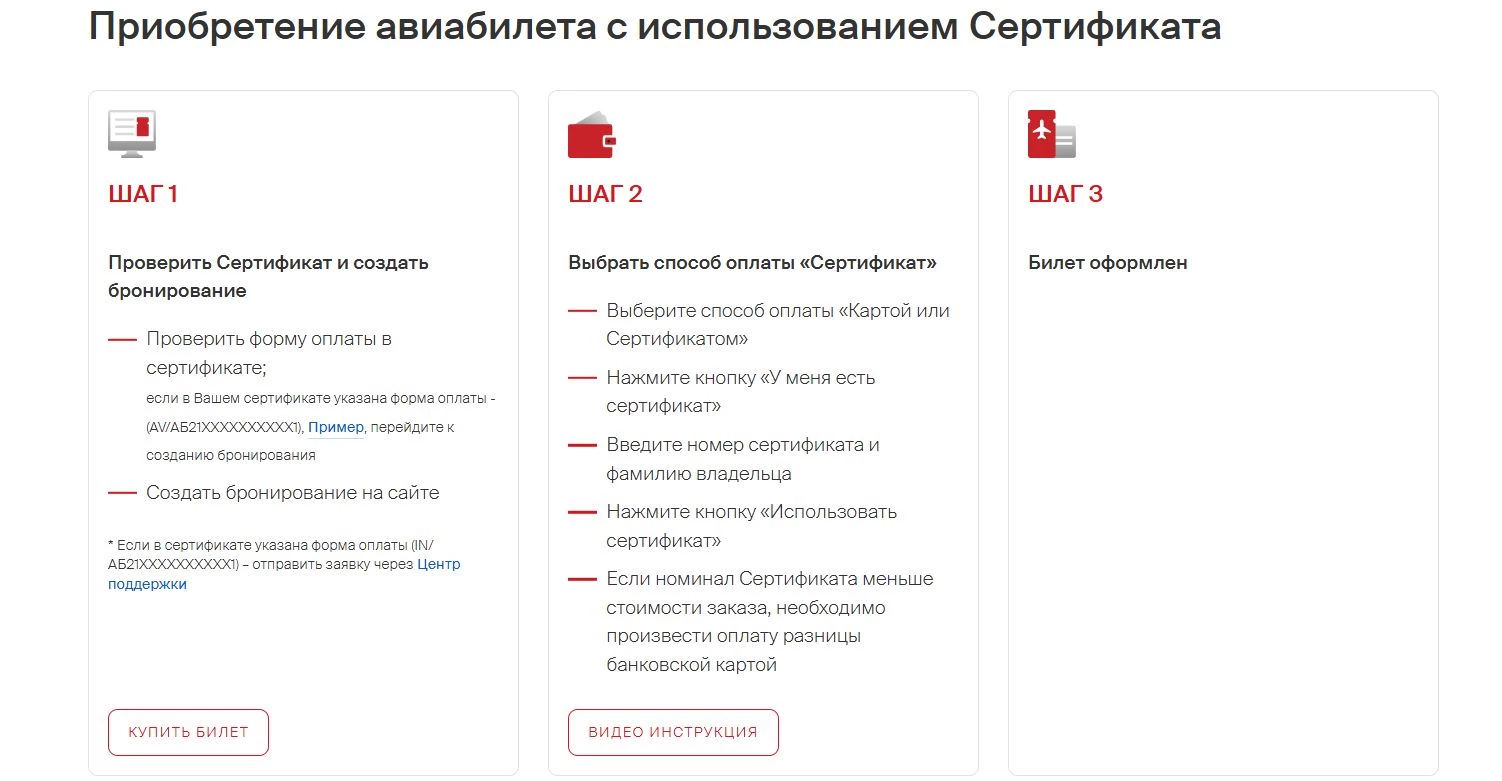Click the «Создать бронирование на сайте» list item
This screenshot has height=781, width=1502.
click(292, 492)
